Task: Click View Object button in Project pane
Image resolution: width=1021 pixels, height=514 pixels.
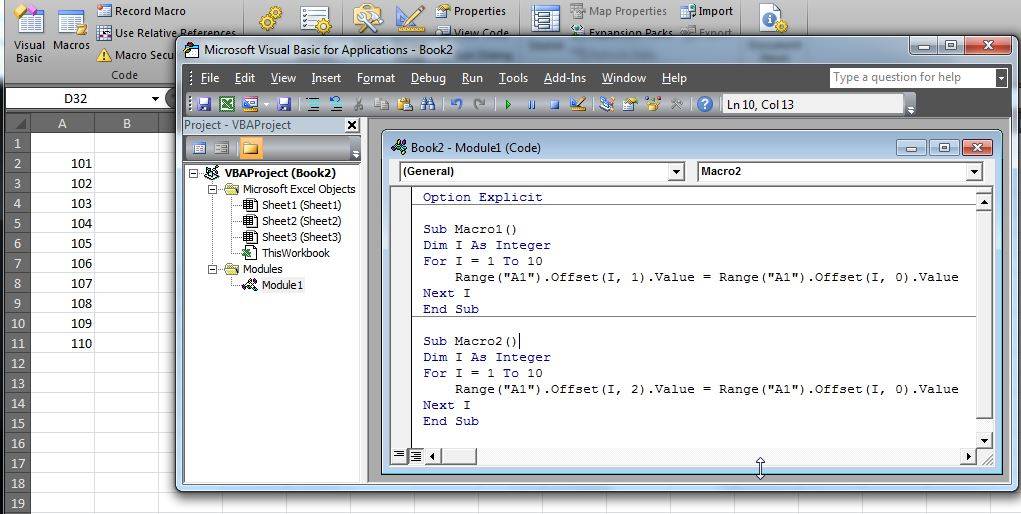Action: point(221,149)
